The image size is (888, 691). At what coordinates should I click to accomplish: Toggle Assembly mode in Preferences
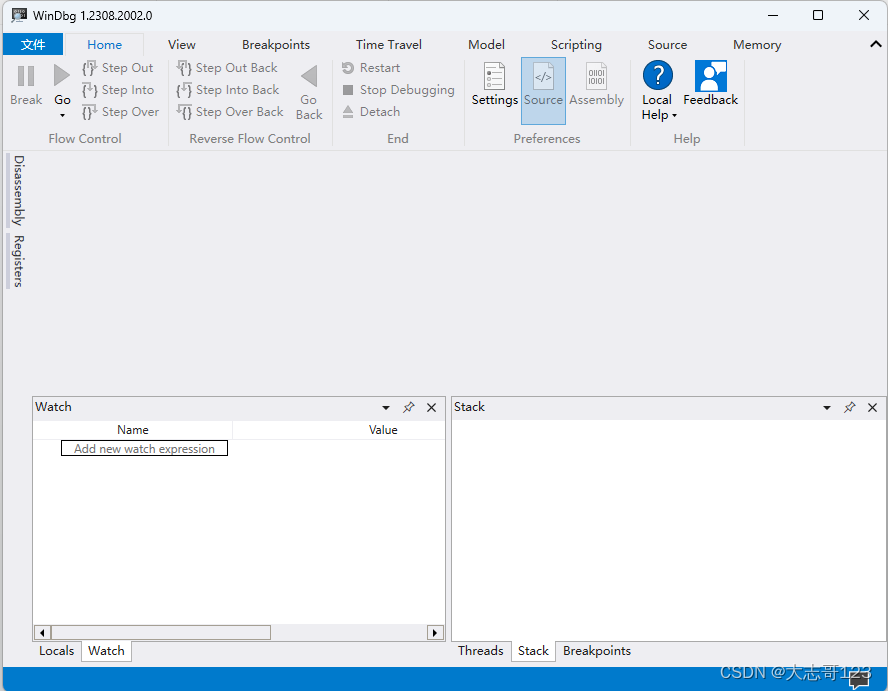tap(596, 85)
